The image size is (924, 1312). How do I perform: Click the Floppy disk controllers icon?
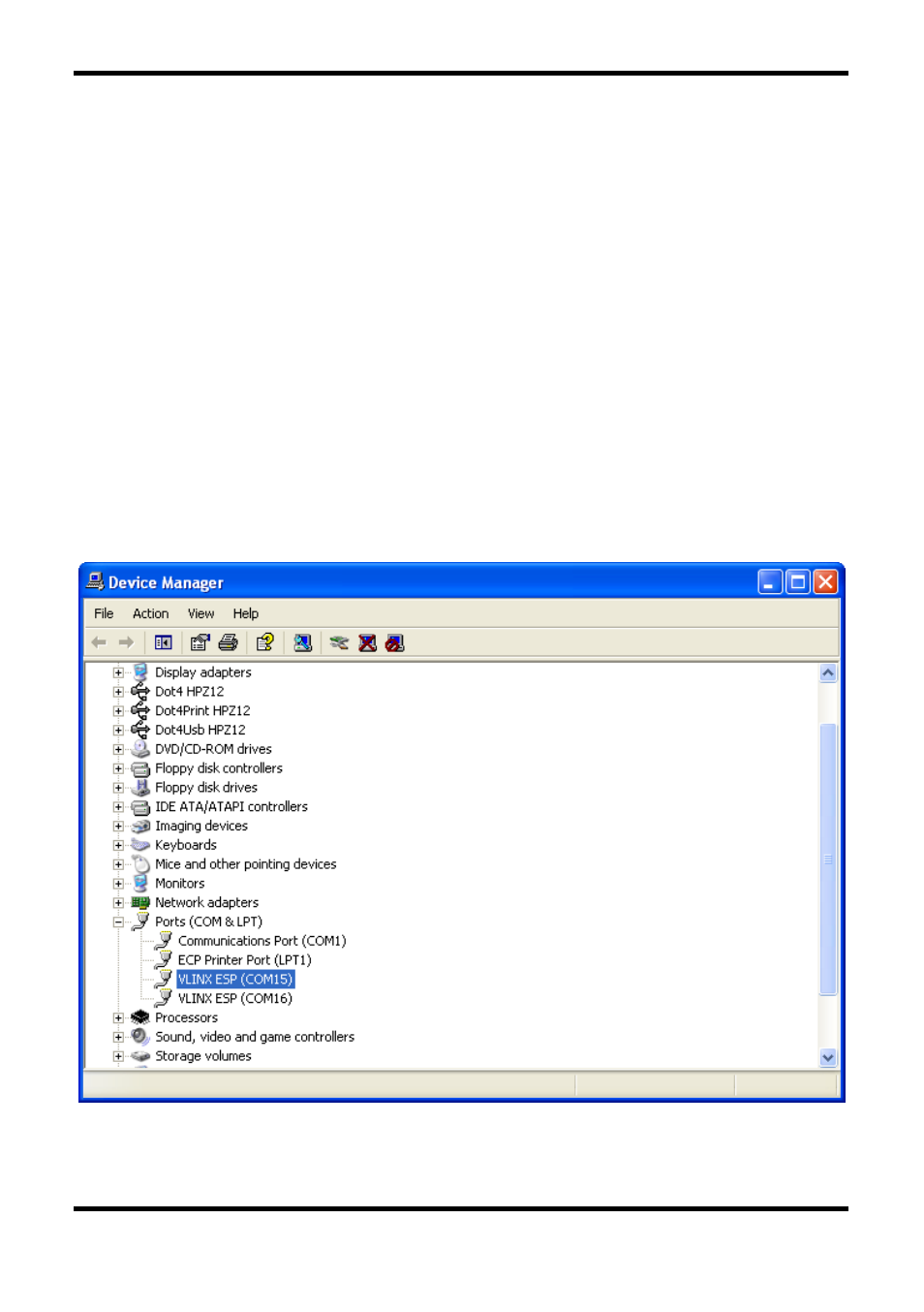point(140,768)
